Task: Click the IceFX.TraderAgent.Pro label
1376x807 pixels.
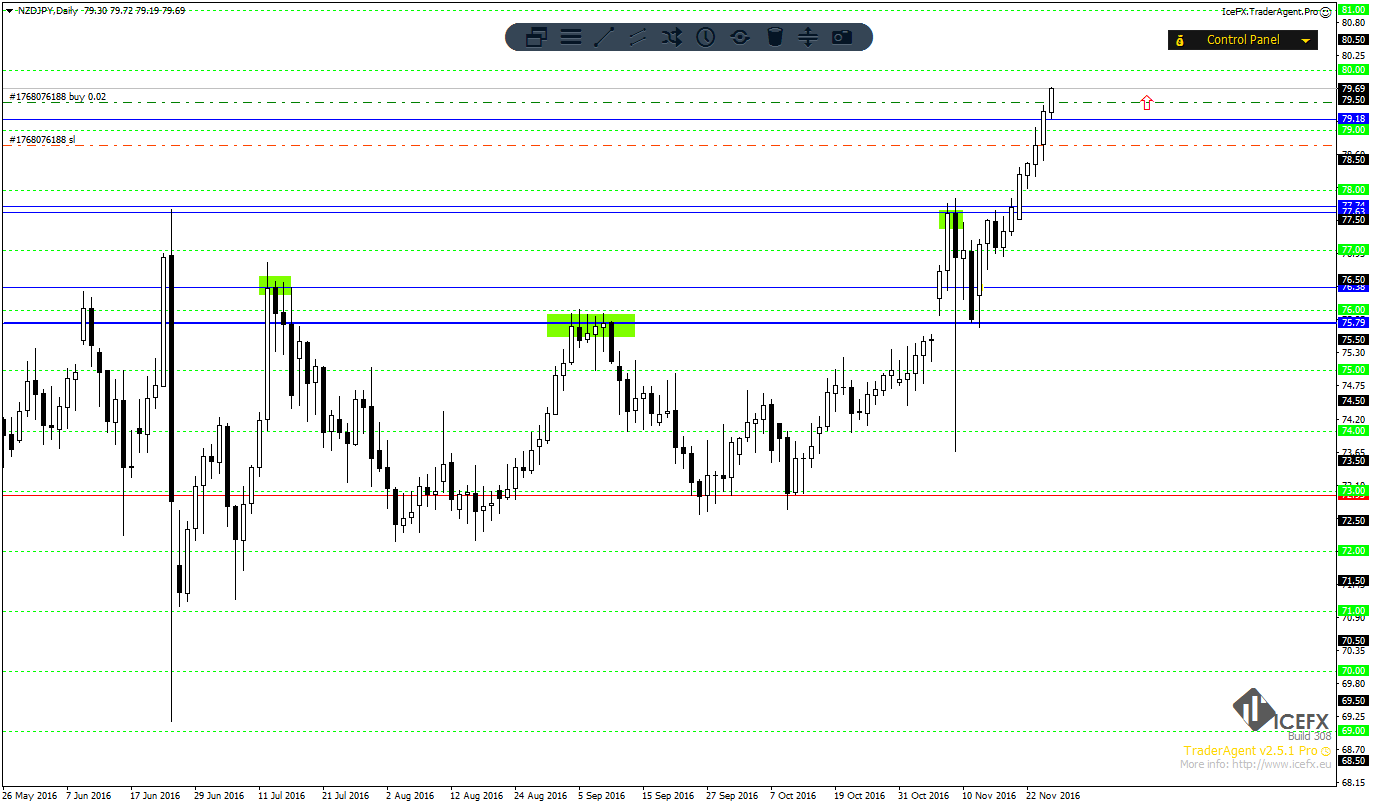Action: tap(1270, 12)
